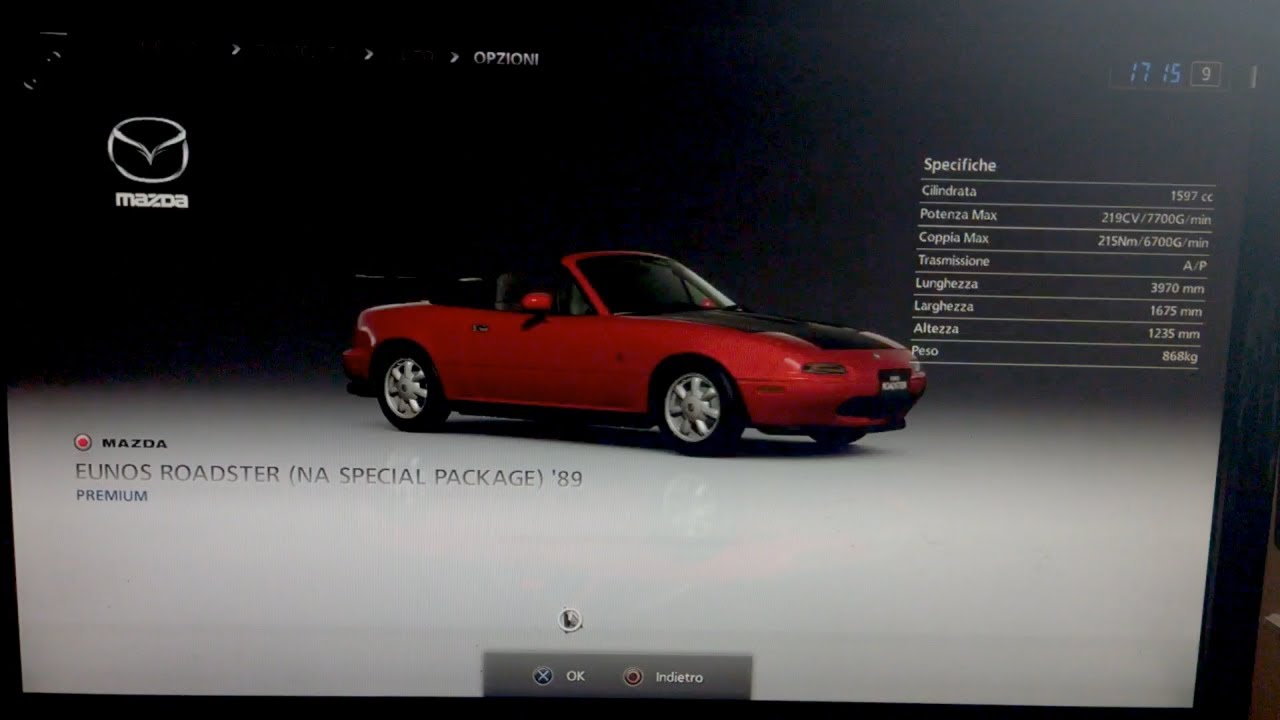Click the circle icon next to Indietro
The width and height of the screenshot is (1280, 720).
click(x=632, y=677)
